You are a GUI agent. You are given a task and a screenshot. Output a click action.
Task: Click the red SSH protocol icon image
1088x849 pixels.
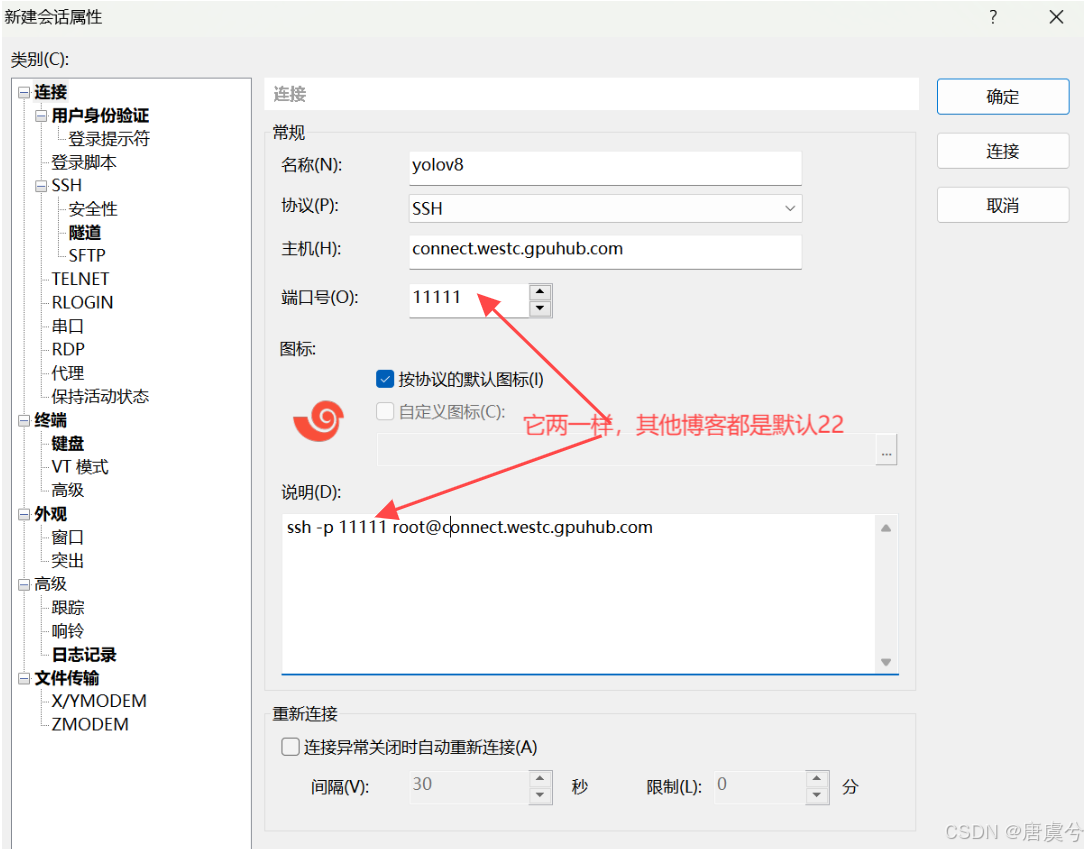pos(318,420)
